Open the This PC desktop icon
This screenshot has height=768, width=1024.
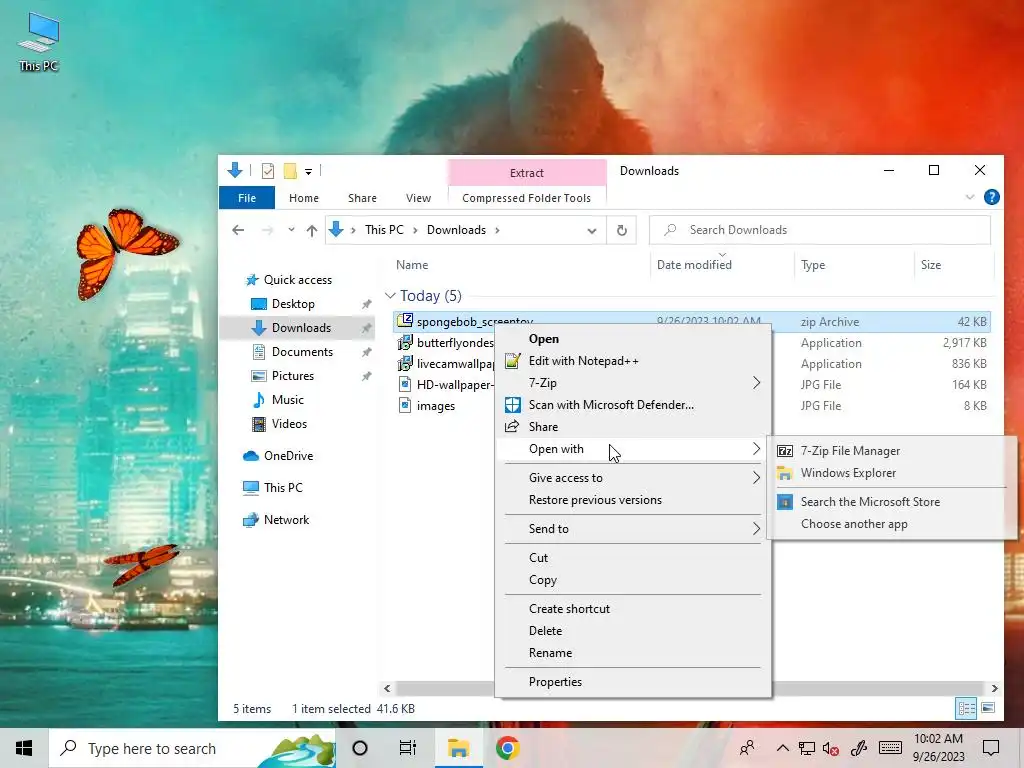(39, 42)
